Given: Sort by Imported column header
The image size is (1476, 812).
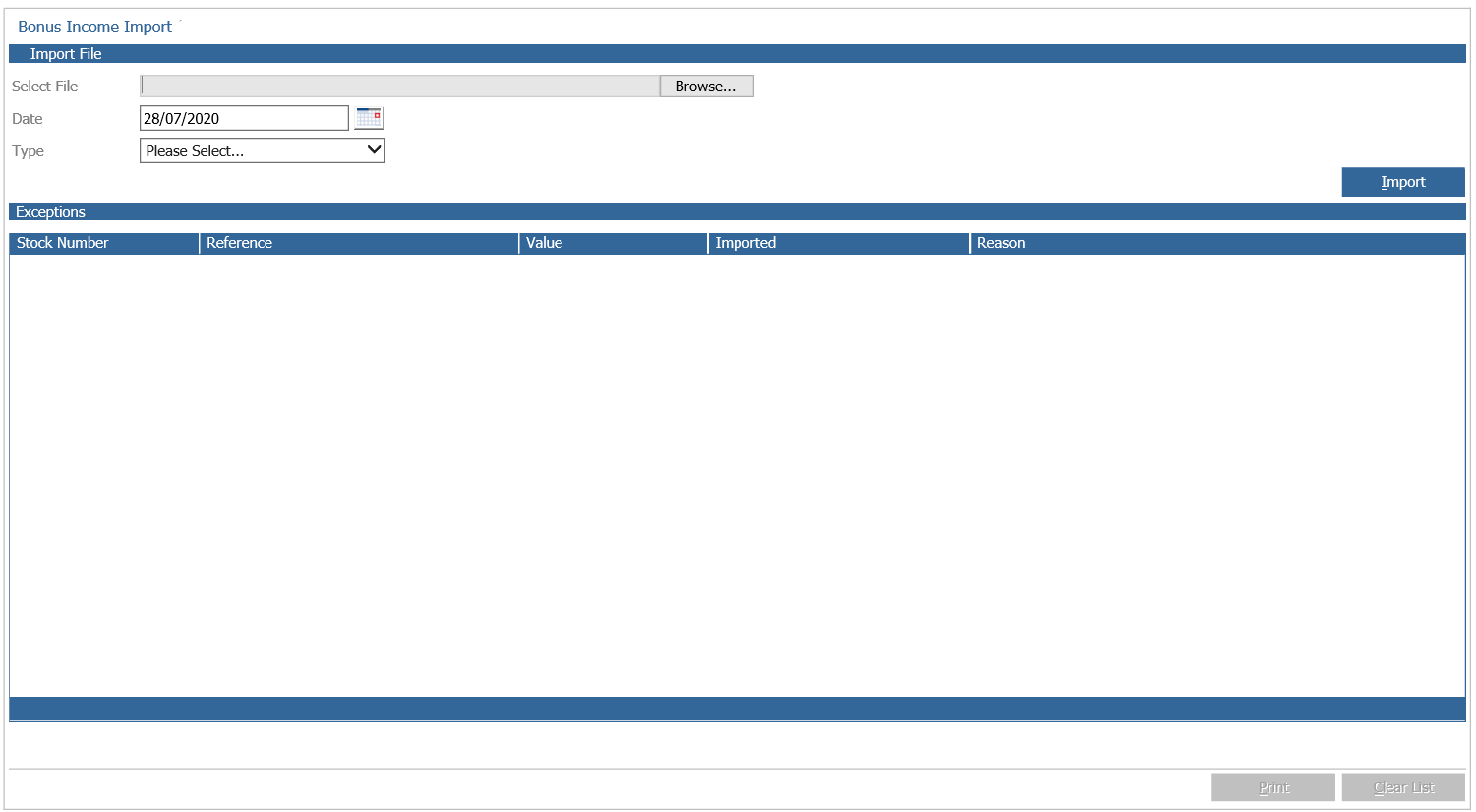Looking at the screenshot, I should (839, 243).
